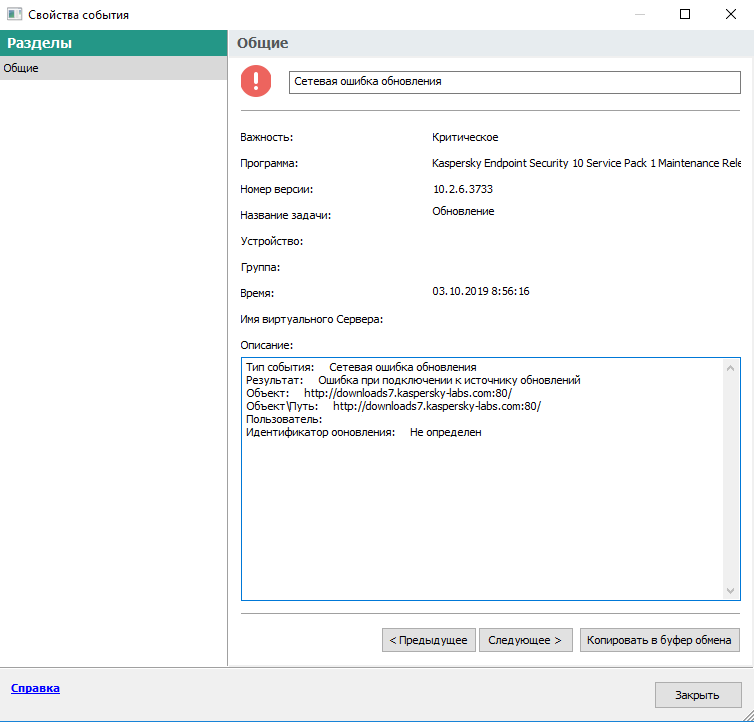Maximize the Свойства события window
Viewport: 754px width, 722px height.
[x=685, y=15]
